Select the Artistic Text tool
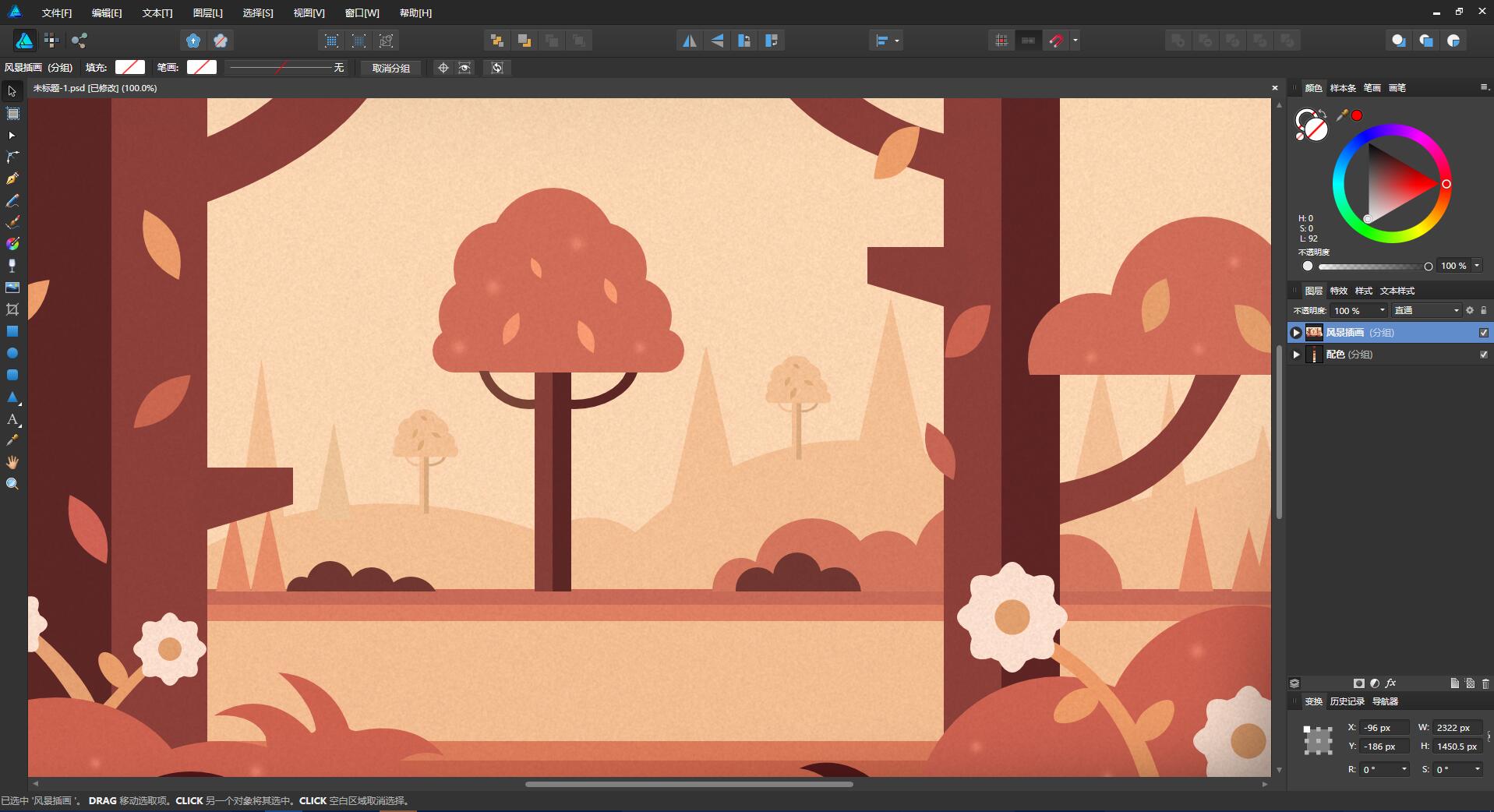The image size is (1494, 812). coord(12,419)
